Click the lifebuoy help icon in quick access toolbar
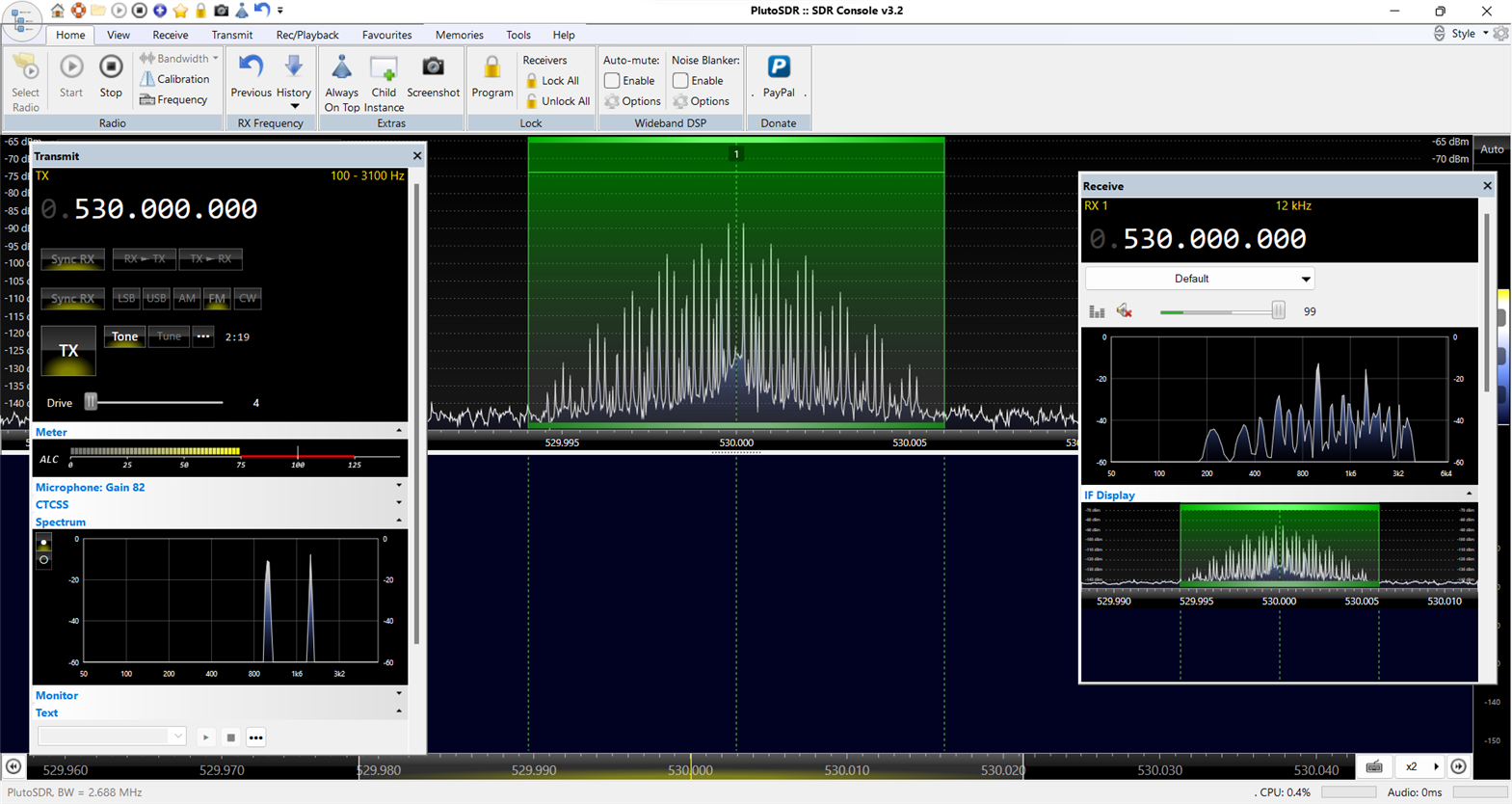 point(78,11)
